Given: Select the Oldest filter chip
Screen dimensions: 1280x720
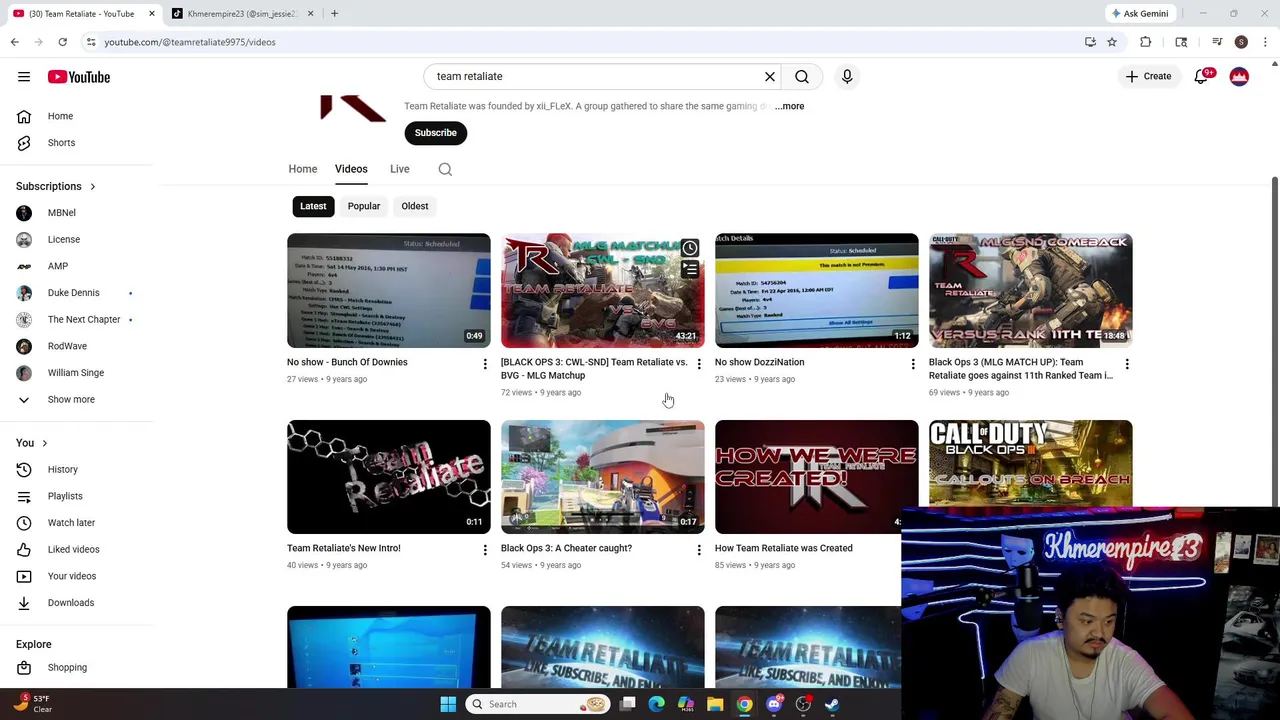Looking at the screenshot, I should [415, 206].
